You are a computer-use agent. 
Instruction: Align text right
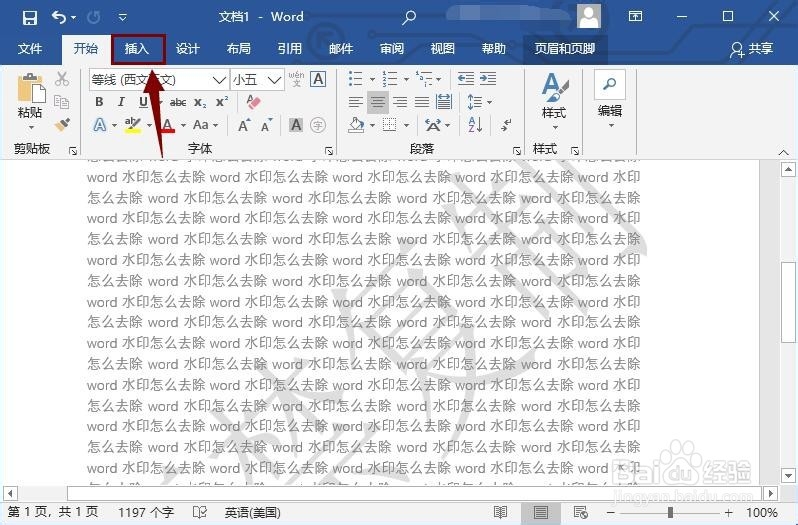(400, 102)
